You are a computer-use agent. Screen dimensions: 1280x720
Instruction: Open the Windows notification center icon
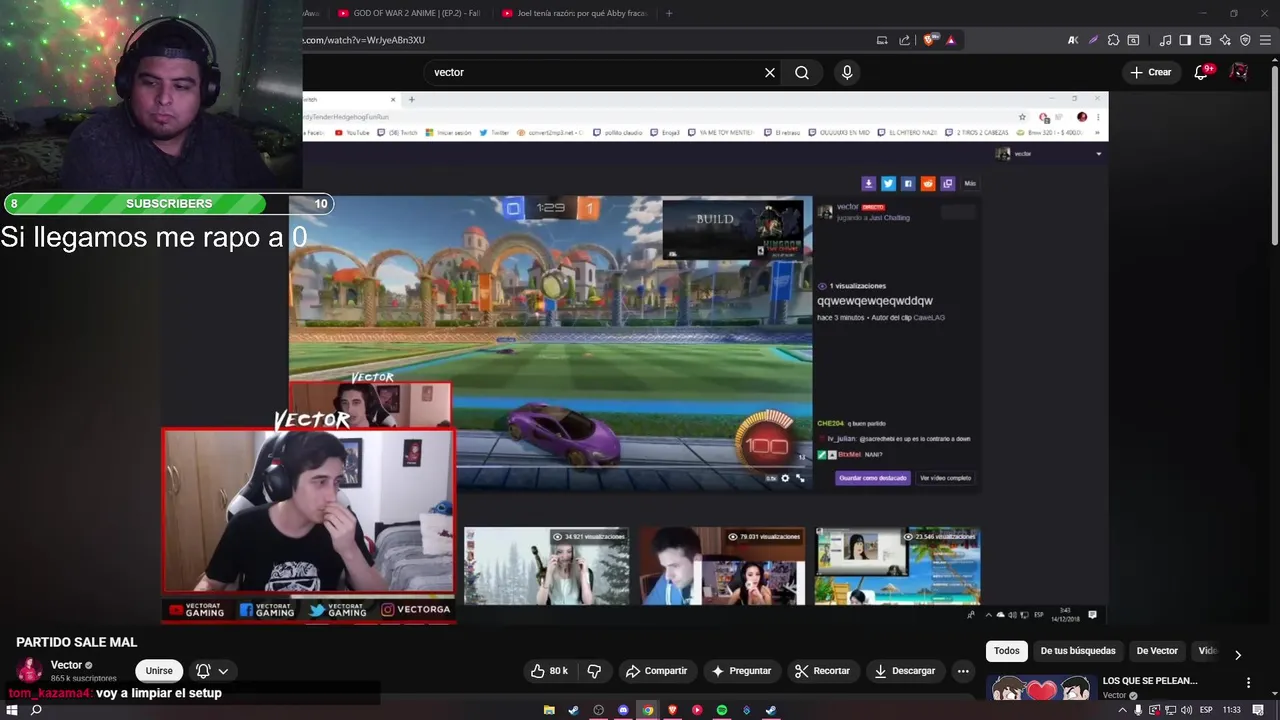[x=1258, y=710]
